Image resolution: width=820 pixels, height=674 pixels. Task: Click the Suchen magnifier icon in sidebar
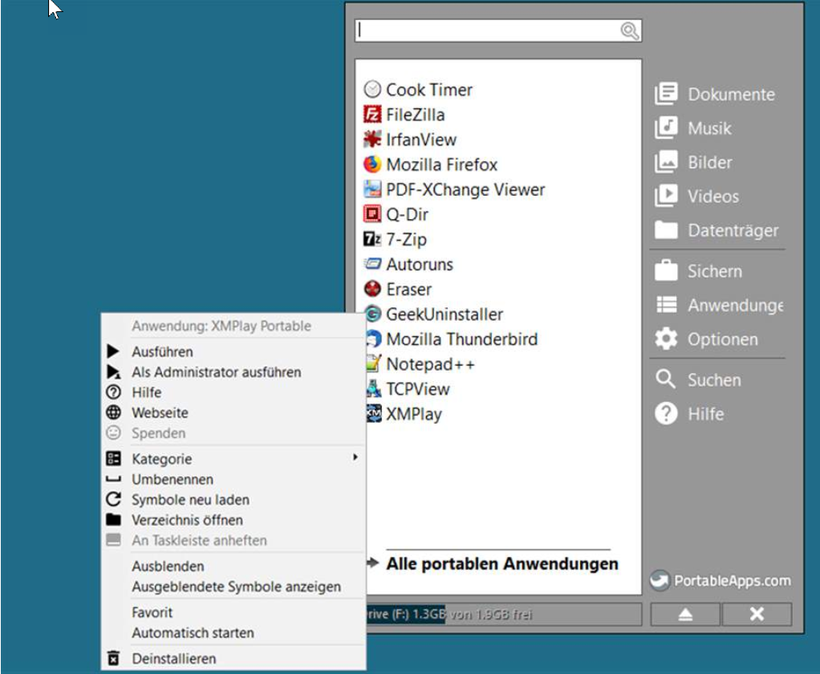(x=666, y=379)
